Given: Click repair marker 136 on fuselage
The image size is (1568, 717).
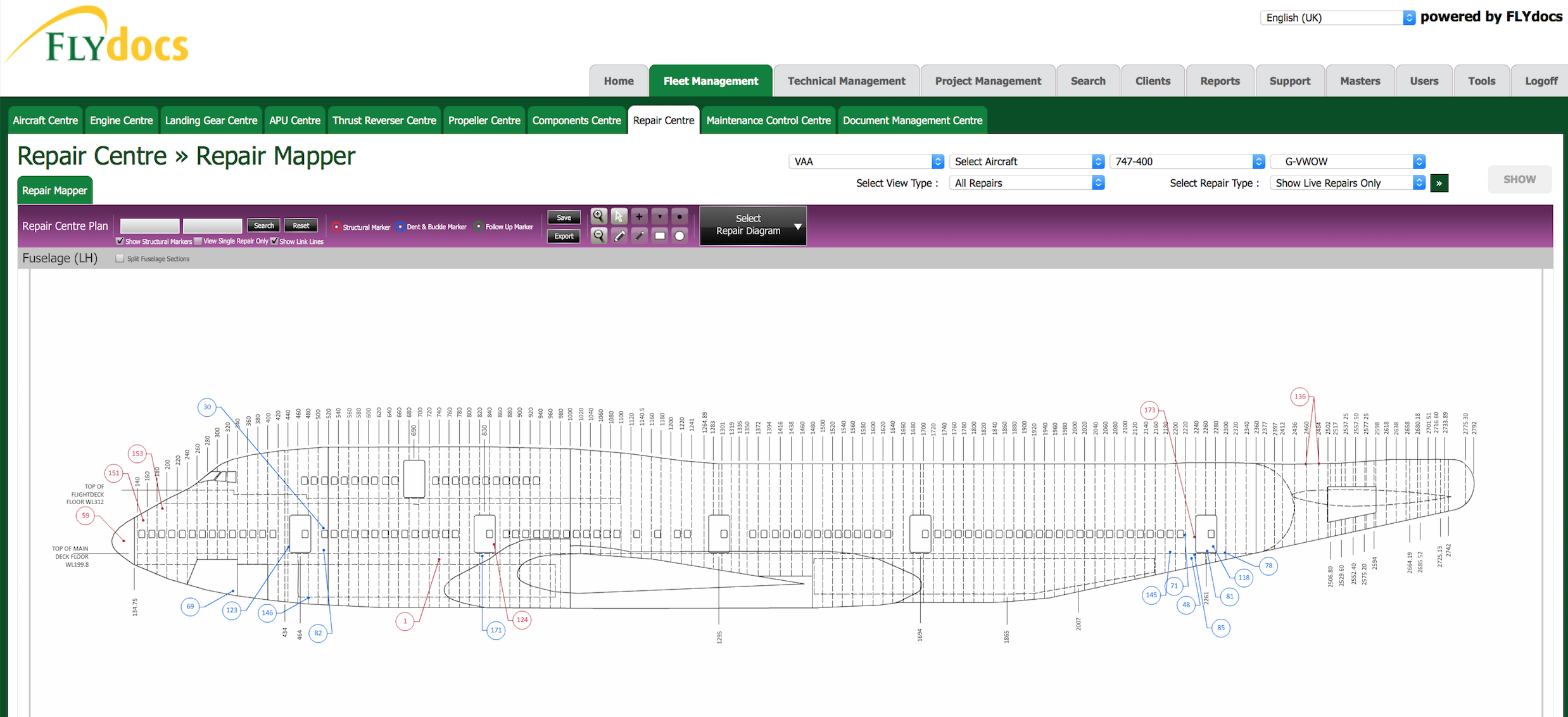Looking at the screenshot, I should point(1299,397).
